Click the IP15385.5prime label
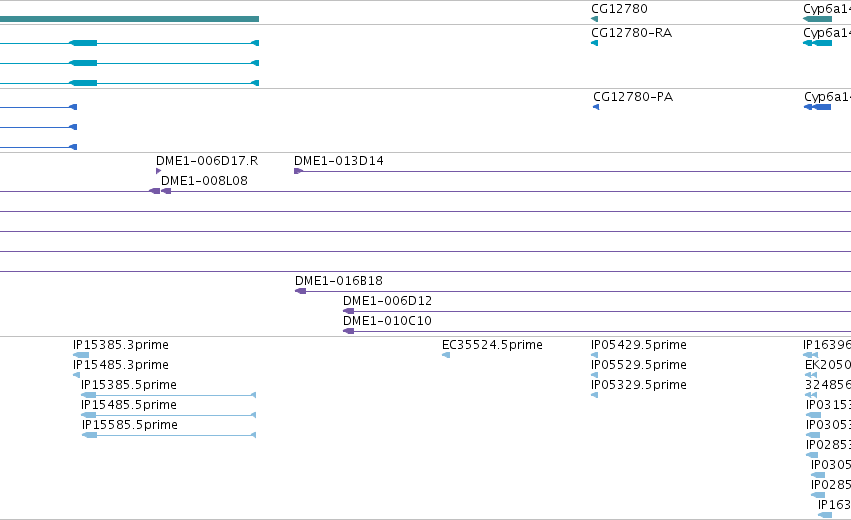Screen dimensions: 851x520 click(129, 385)
